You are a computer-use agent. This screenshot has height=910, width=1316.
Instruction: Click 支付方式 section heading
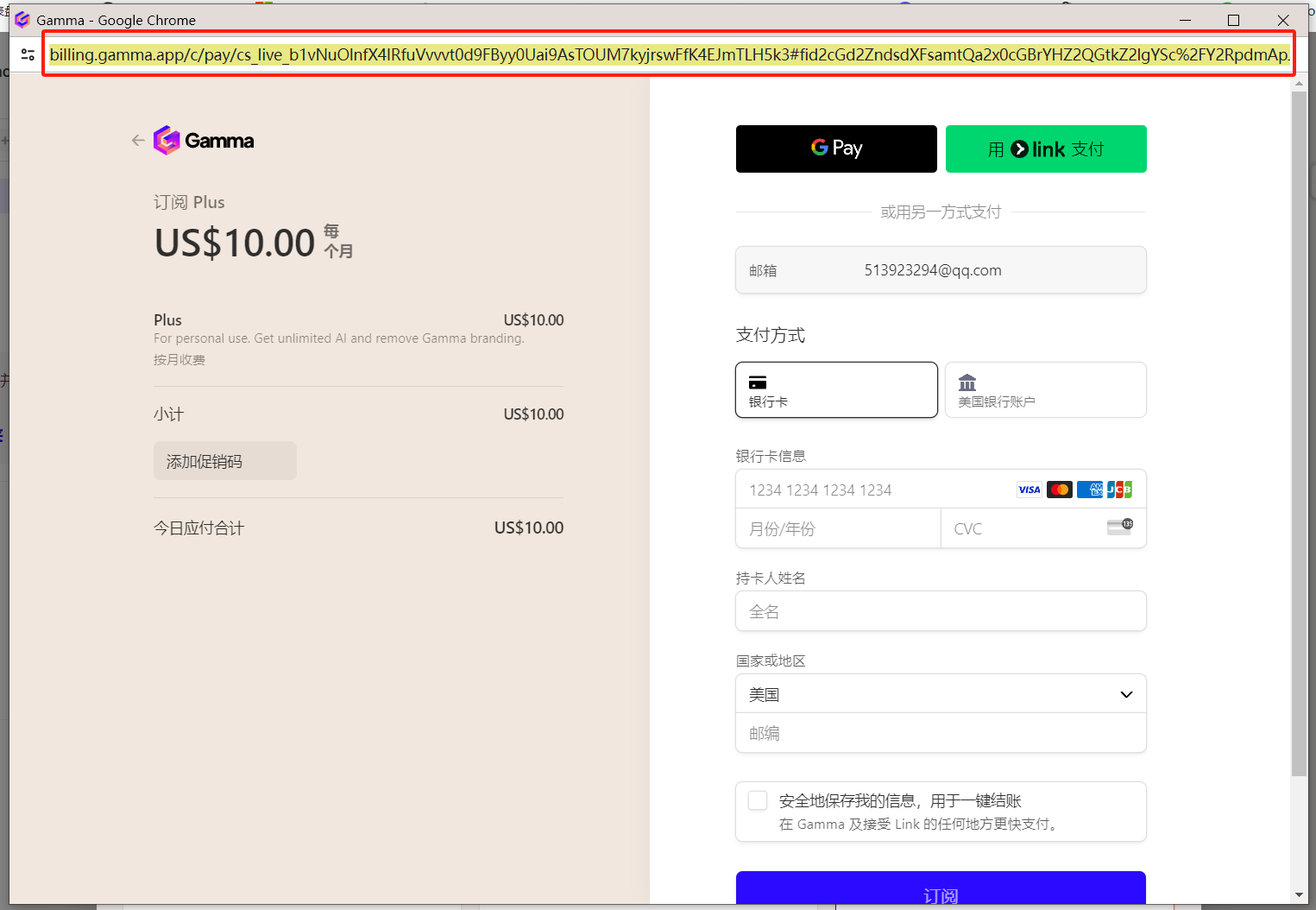click(x=771, y=335)
